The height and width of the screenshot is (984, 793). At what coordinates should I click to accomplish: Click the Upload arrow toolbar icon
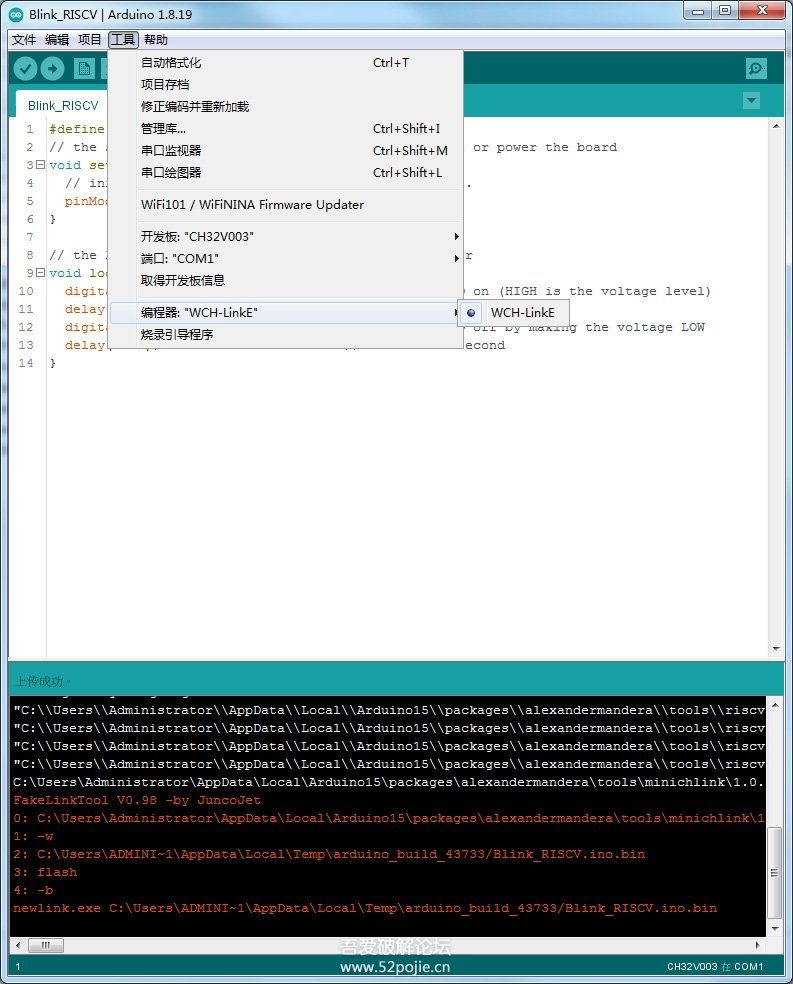(x=53, y=68)
